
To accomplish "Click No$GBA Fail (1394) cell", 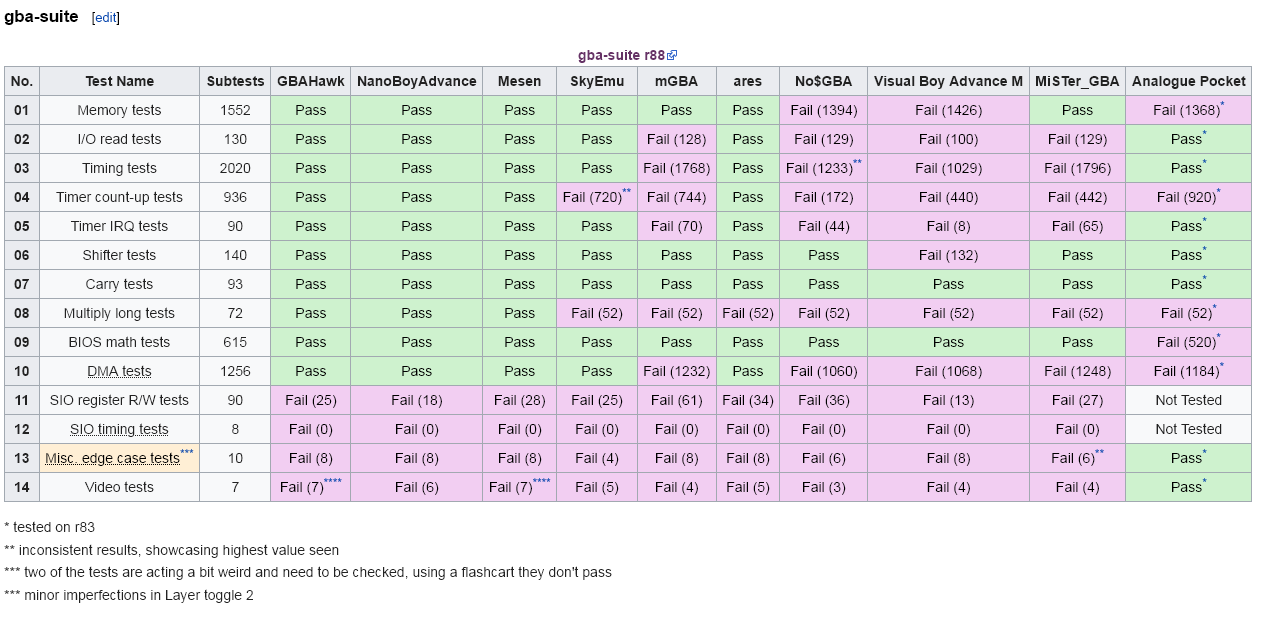I will click(x=823, y=110).
